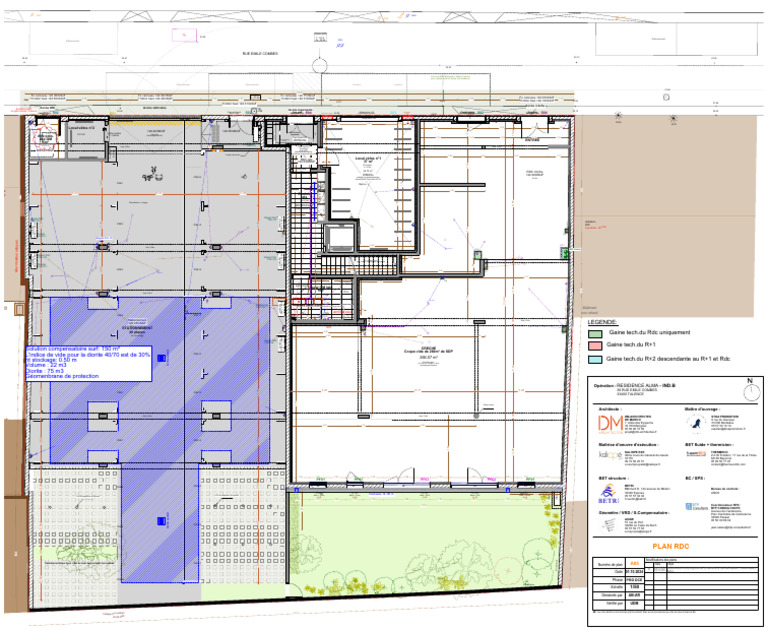This screenshot has height=630, width=768.
Task: Click the BET fluide company logo
Action: point(696,454)
